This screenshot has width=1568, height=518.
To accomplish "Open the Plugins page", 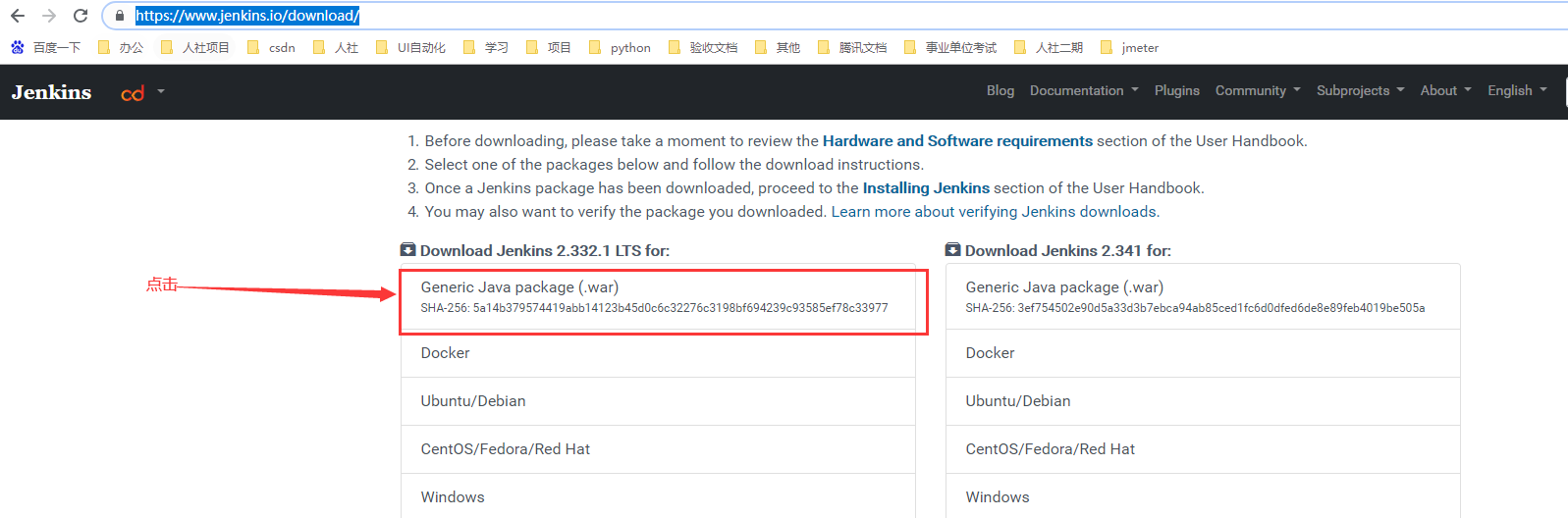I will (x=1177, y=90).
